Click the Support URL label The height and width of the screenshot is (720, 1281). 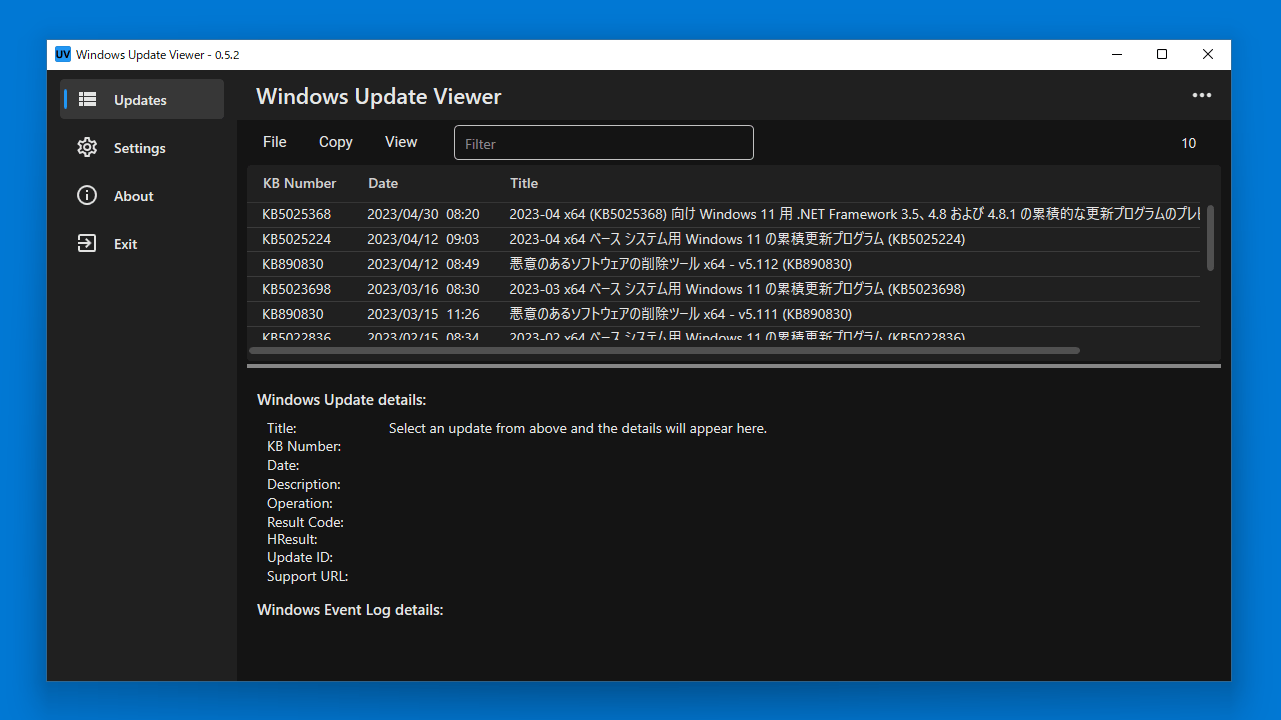[307, 577]
